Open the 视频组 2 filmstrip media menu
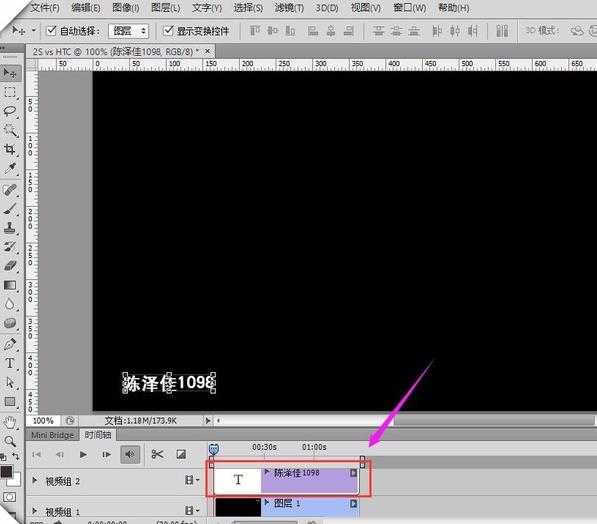 [192, 480]
